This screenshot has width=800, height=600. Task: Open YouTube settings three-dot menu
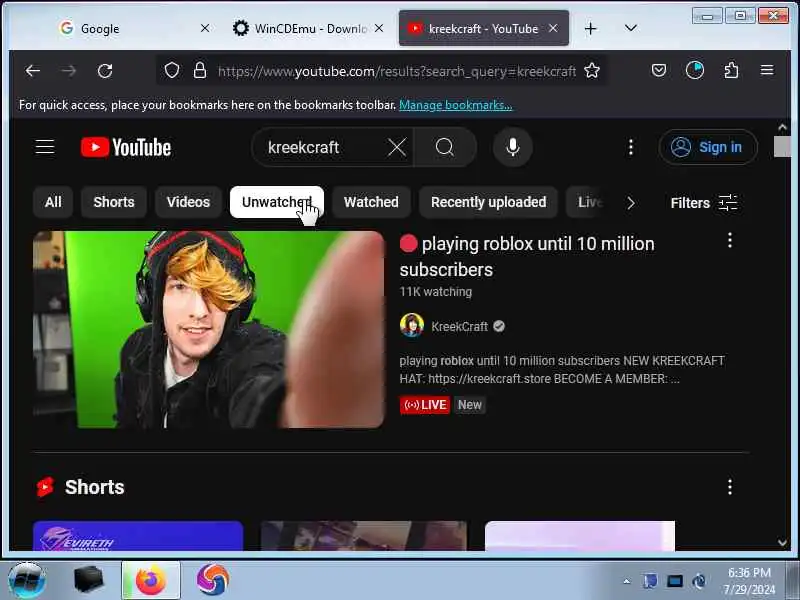(x=631, y=147)
